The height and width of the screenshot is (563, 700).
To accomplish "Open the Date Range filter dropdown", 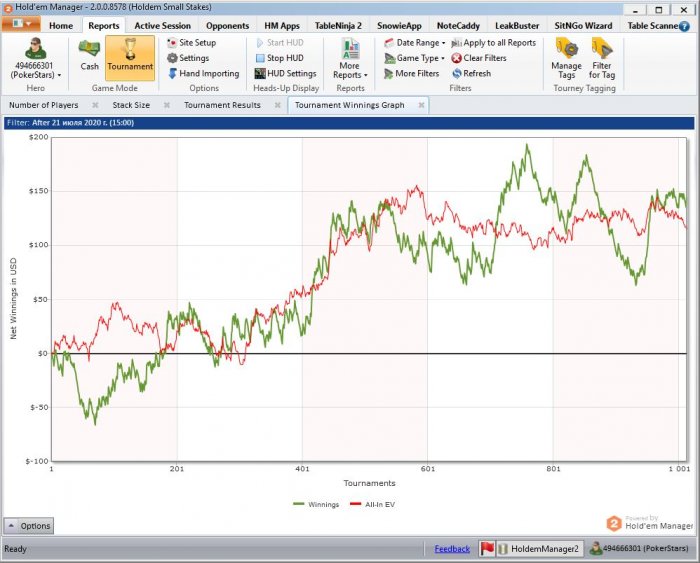I will coord(414,43).
